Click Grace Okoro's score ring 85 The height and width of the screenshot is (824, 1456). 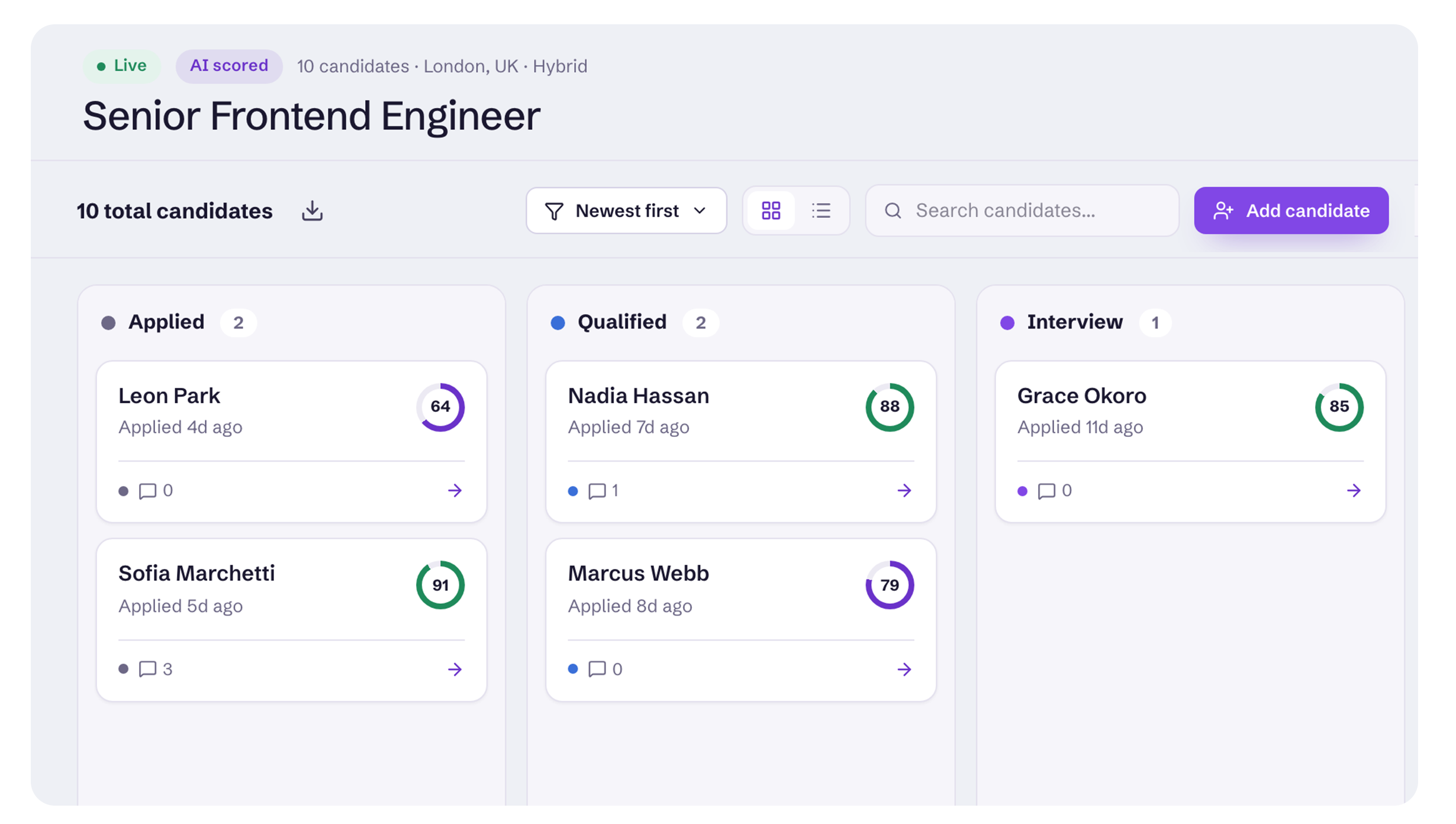(x=1339, y=407)
